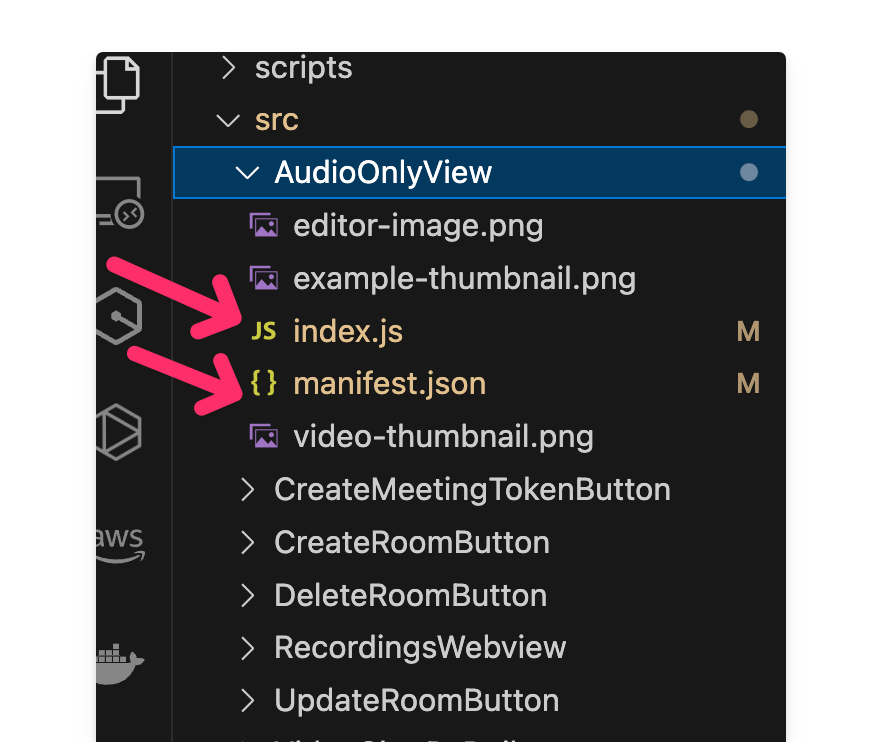Select example-thumbnail.png in the file tree
The width and height of the screenshot is (882, 742).
pos(464,278)
